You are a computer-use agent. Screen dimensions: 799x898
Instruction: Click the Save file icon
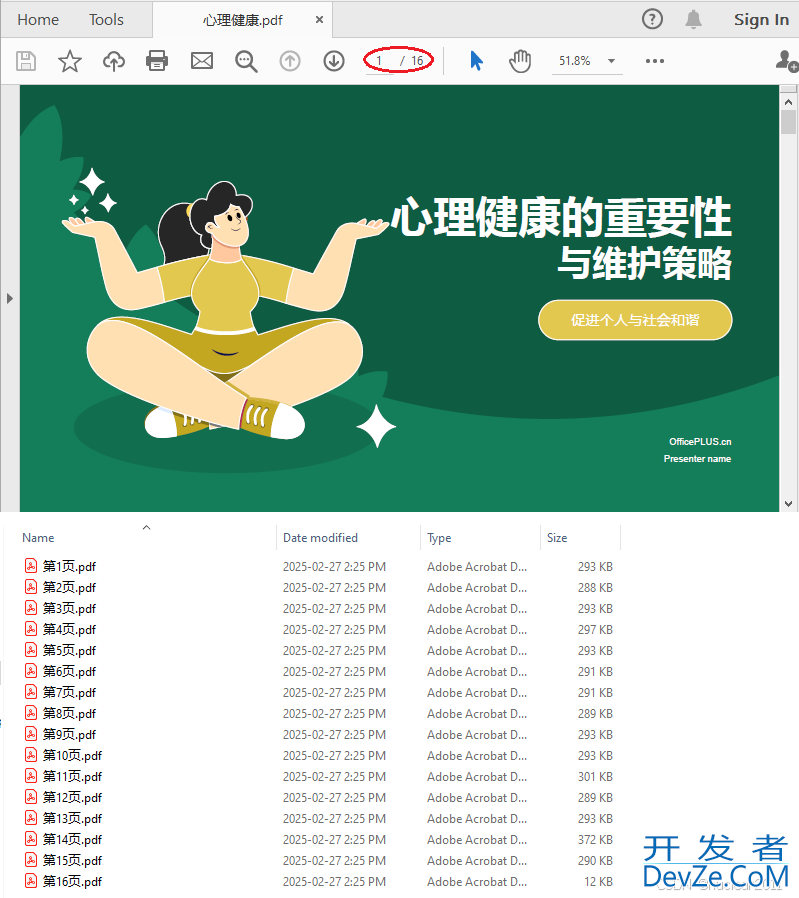[26, 61]
